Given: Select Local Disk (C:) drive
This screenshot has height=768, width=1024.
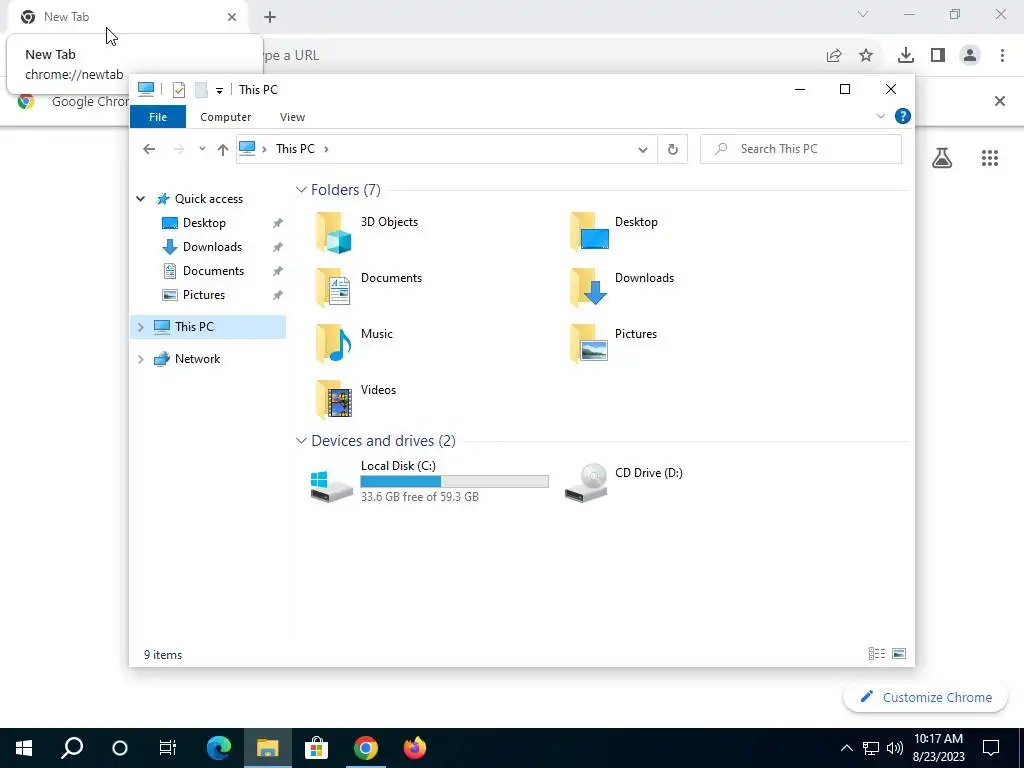Looking at the screenshot, I should 429,481.
